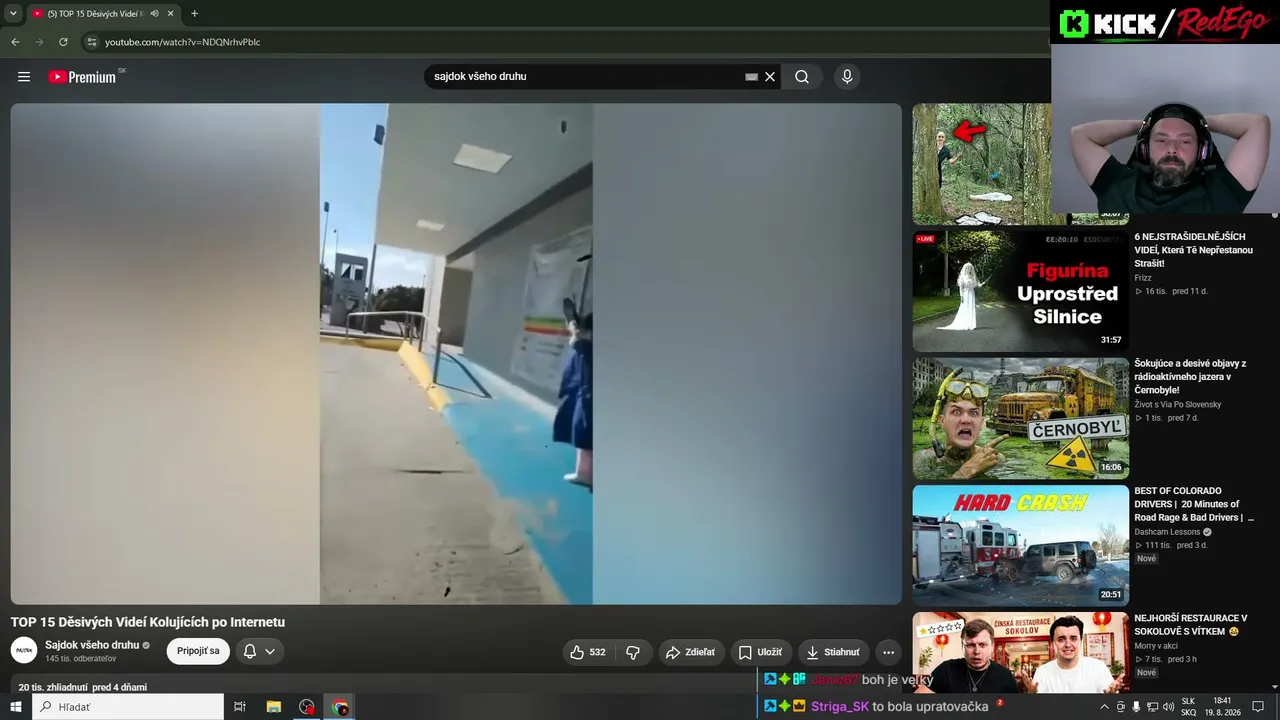This screenshot has height=720, width=1280.
Task: Save the video with Uložiť
Action: tap(761, 652)
